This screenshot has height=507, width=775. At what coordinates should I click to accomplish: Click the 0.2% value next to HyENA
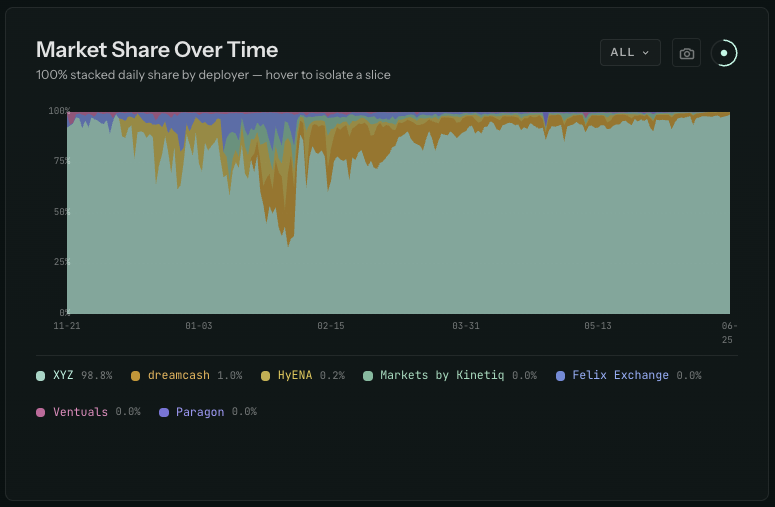332,376
